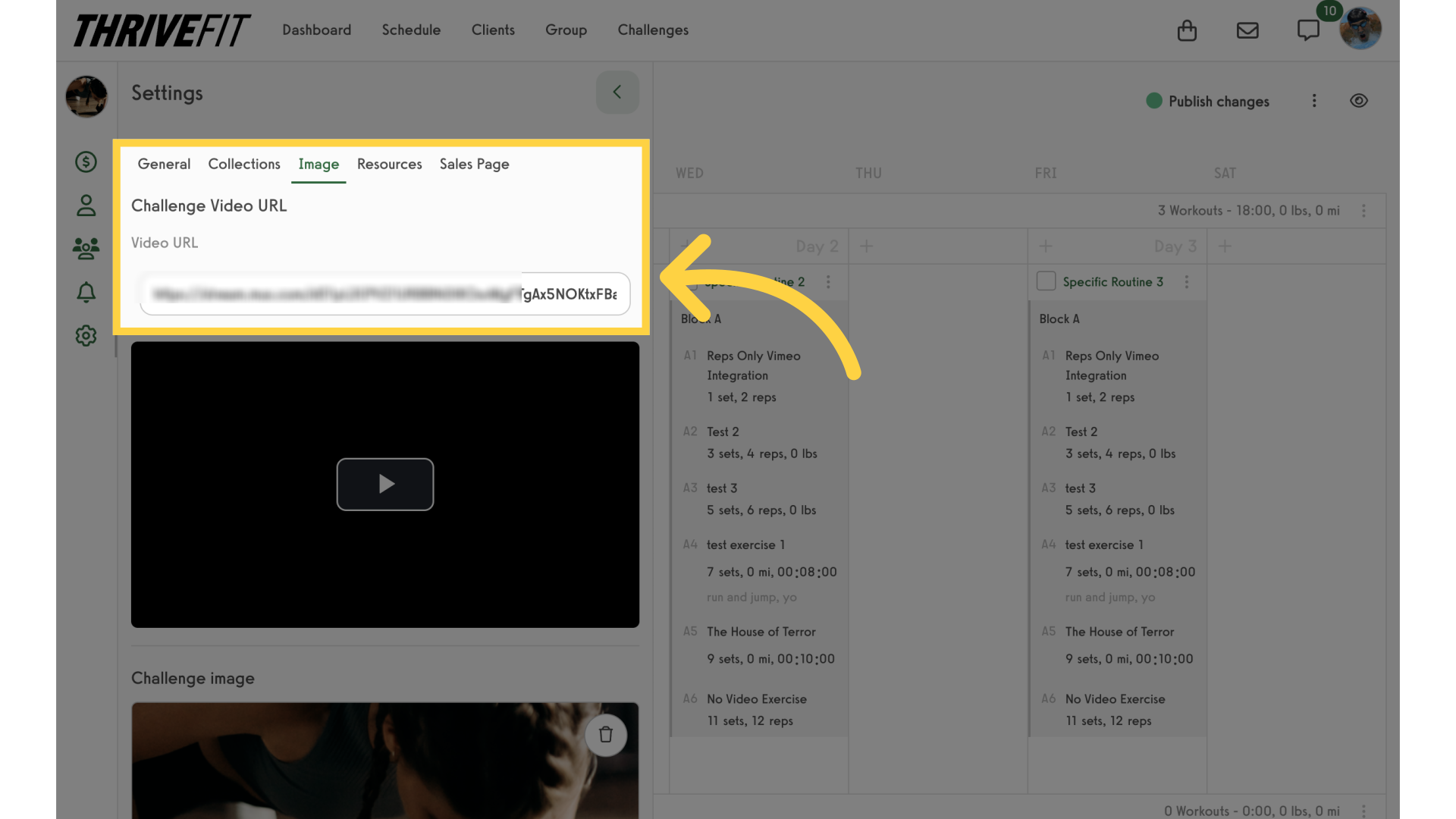Toggle the challenge video play button
1456x819 pixels.
[x=385, y=484]
